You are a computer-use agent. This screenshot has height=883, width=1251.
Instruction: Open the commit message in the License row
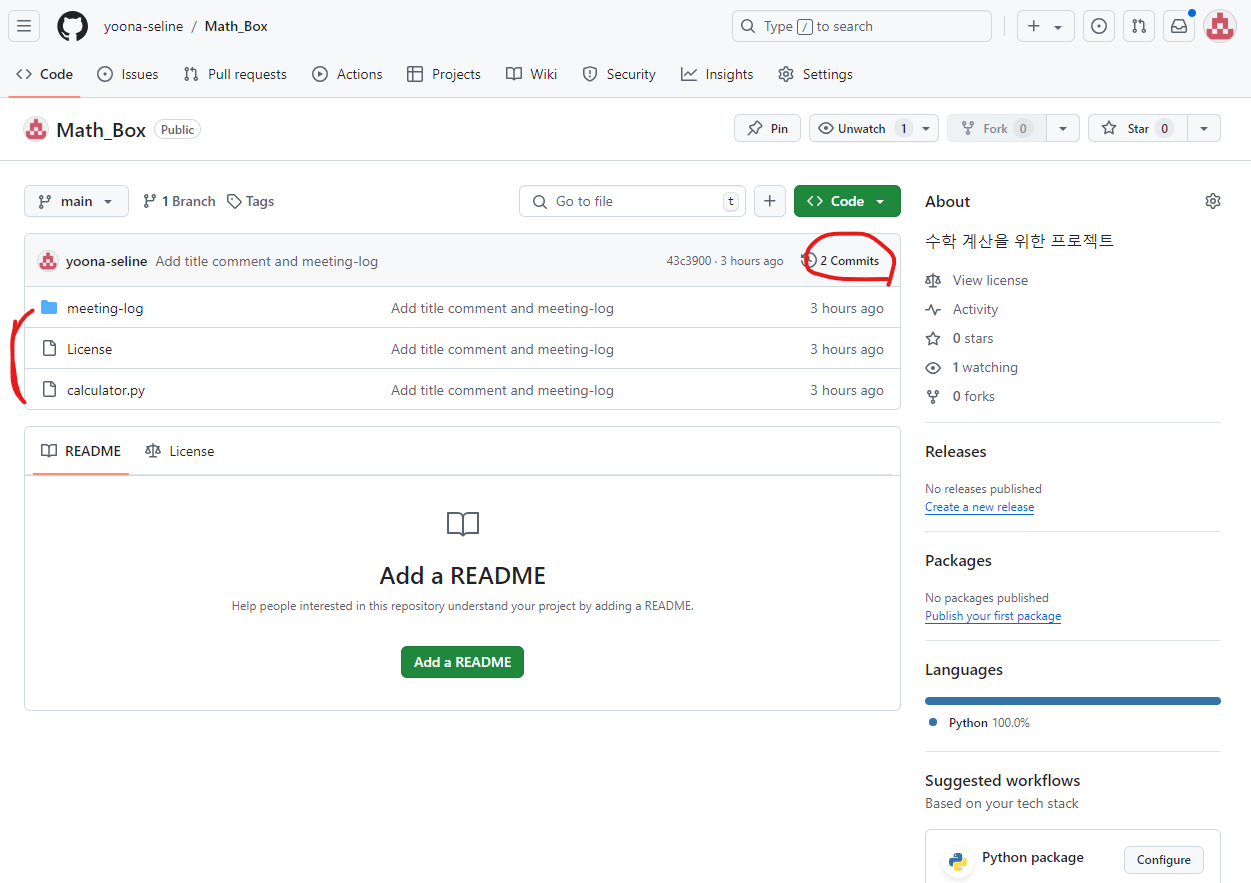502,349
